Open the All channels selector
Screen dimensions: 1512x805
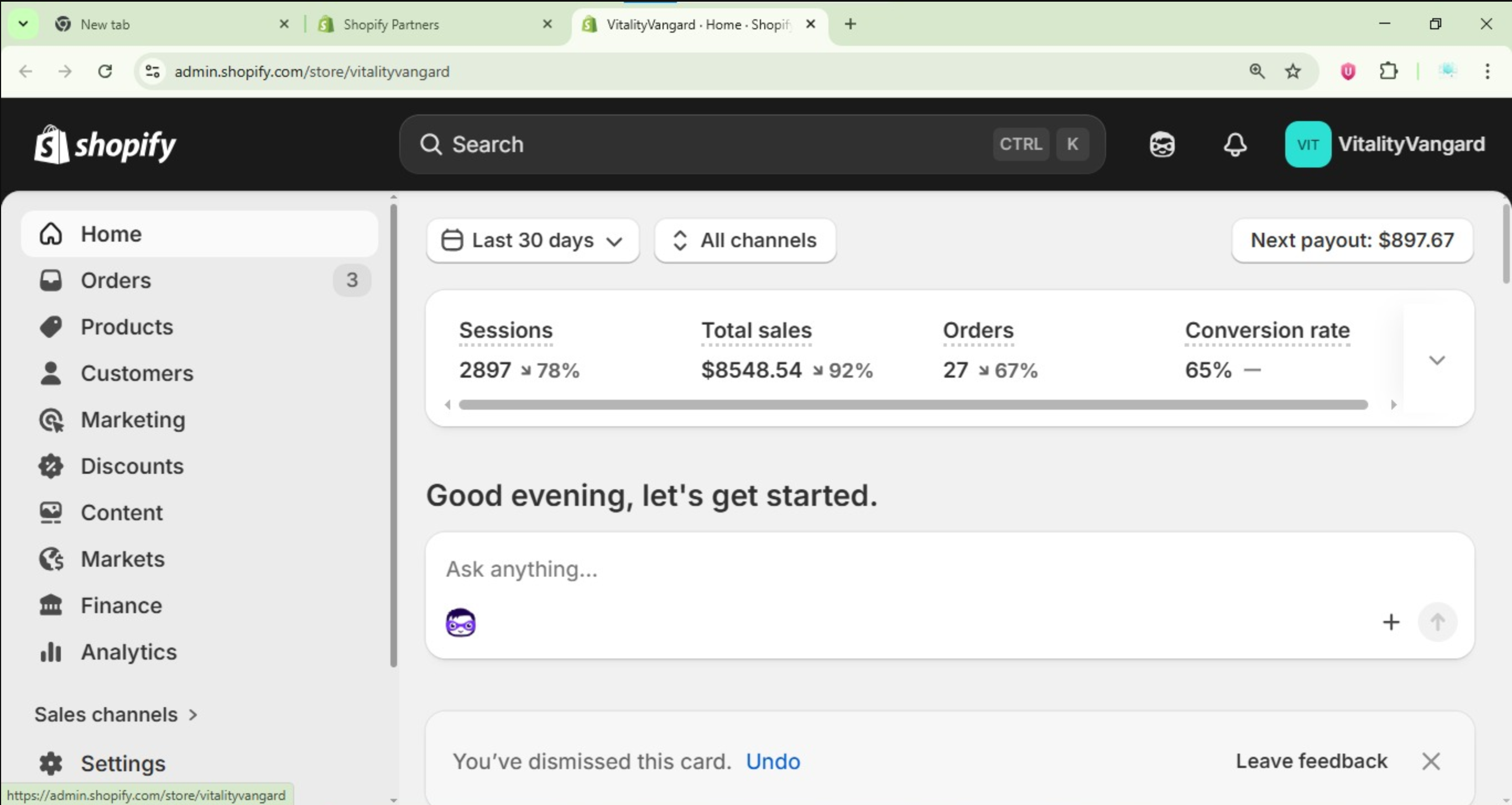tap(745, 240)
